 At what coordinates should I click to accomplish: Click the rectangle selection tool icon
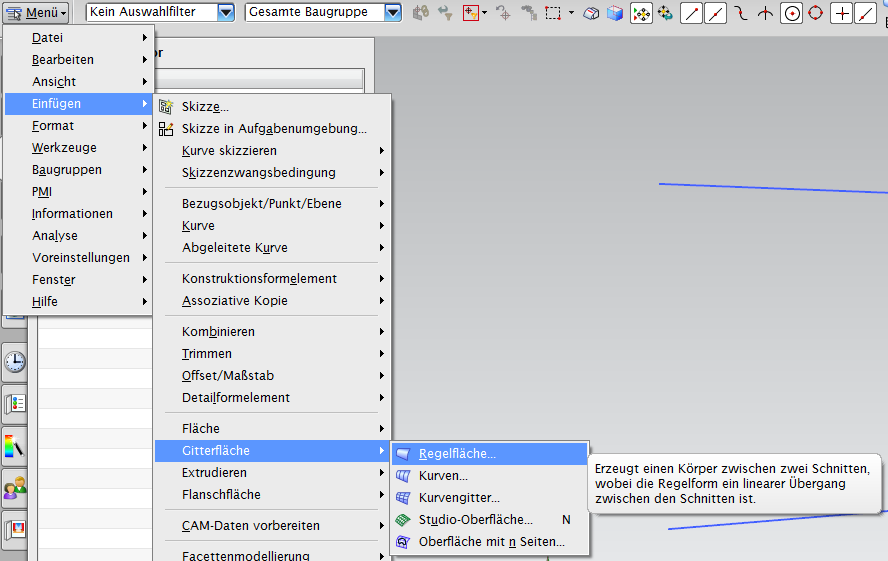pos(552,13)
